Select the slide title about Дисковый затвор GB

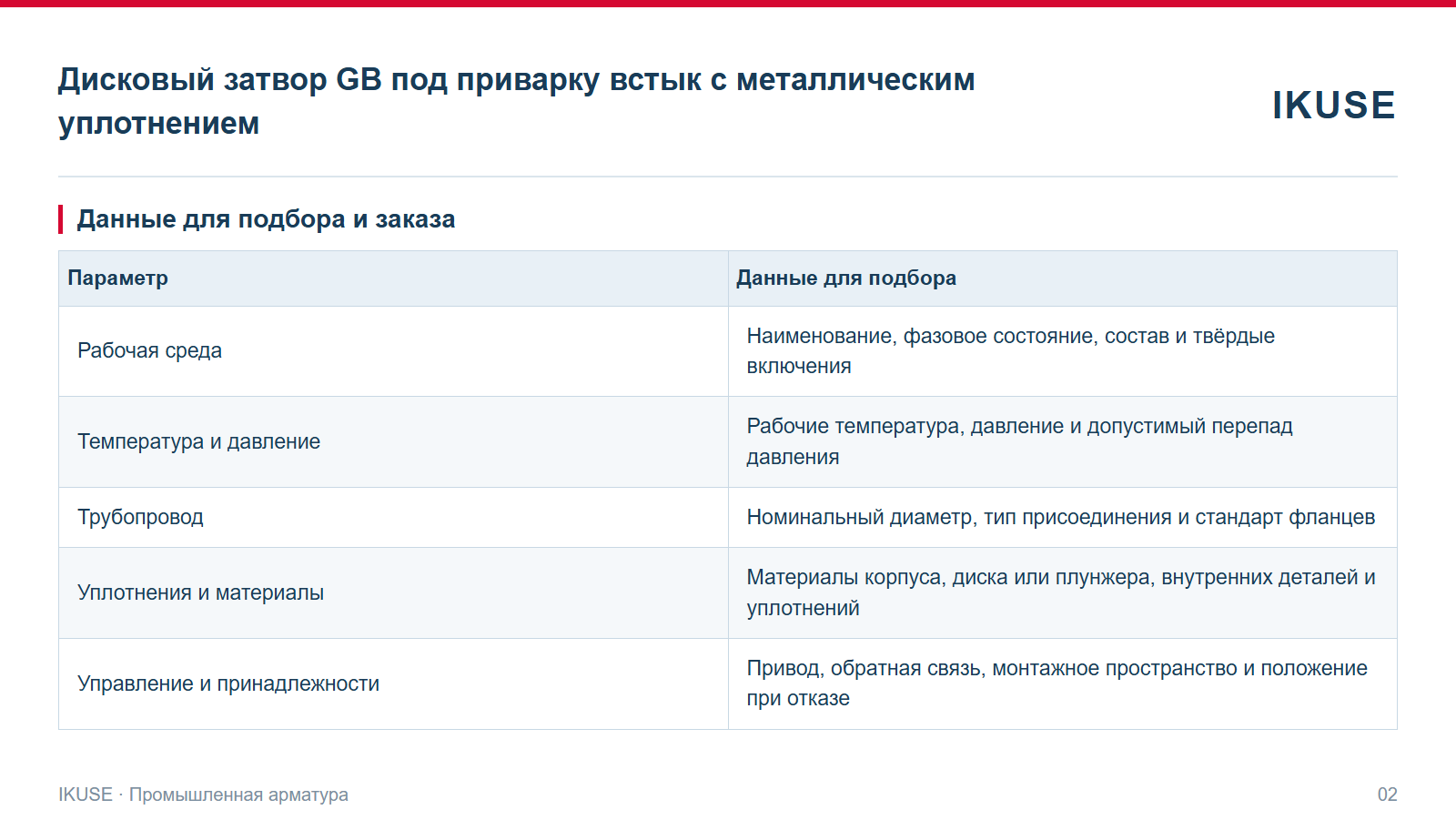(x=516, y=101)
